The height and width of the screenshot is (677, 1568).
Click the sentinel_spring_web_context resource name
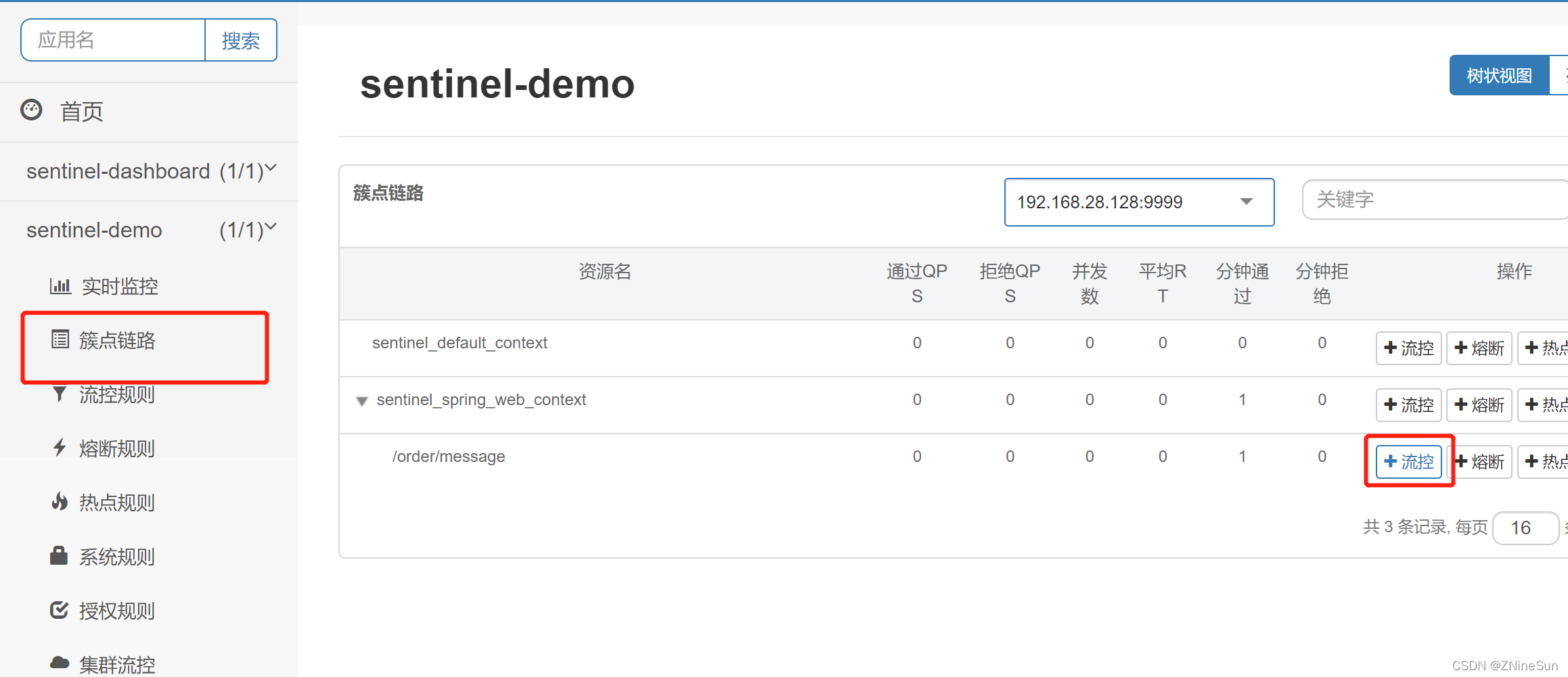[481, 400]
